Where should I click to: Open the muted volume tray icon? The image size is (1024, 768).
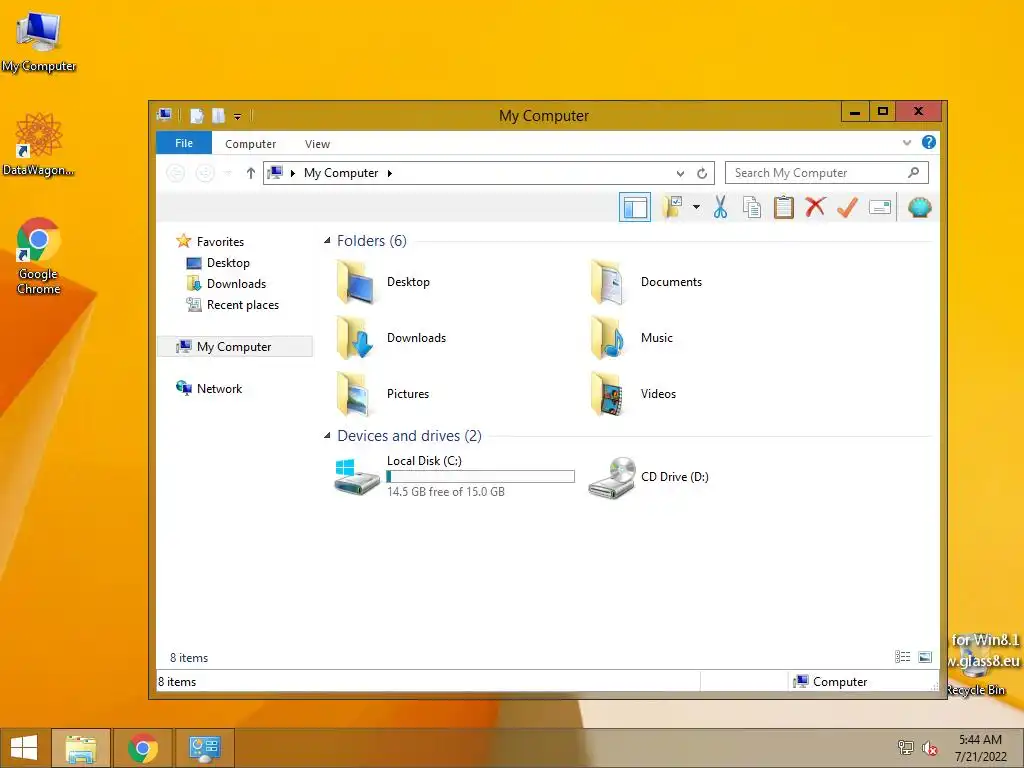point(930,748)
